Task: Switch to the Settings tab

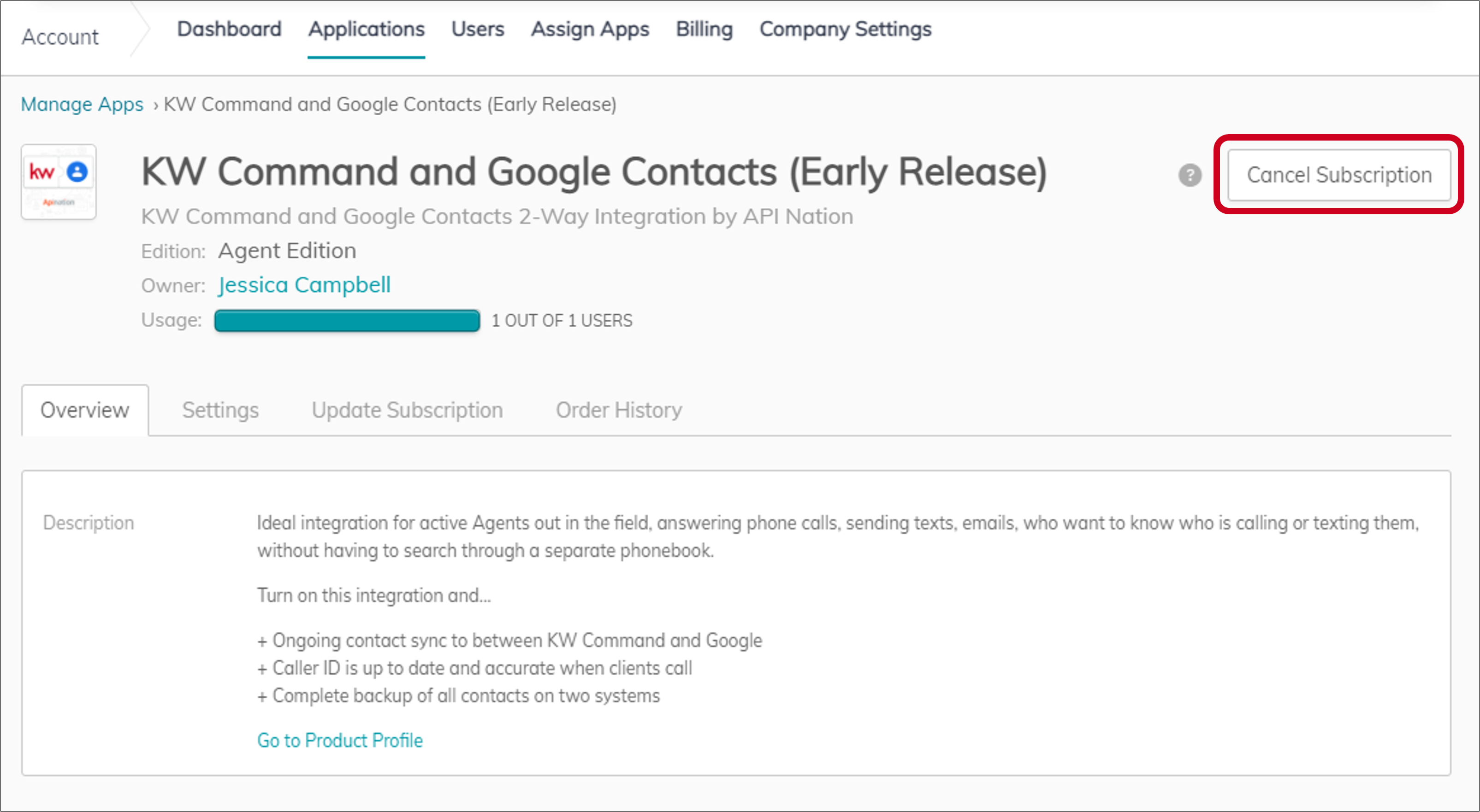Action: coord(221,410)
